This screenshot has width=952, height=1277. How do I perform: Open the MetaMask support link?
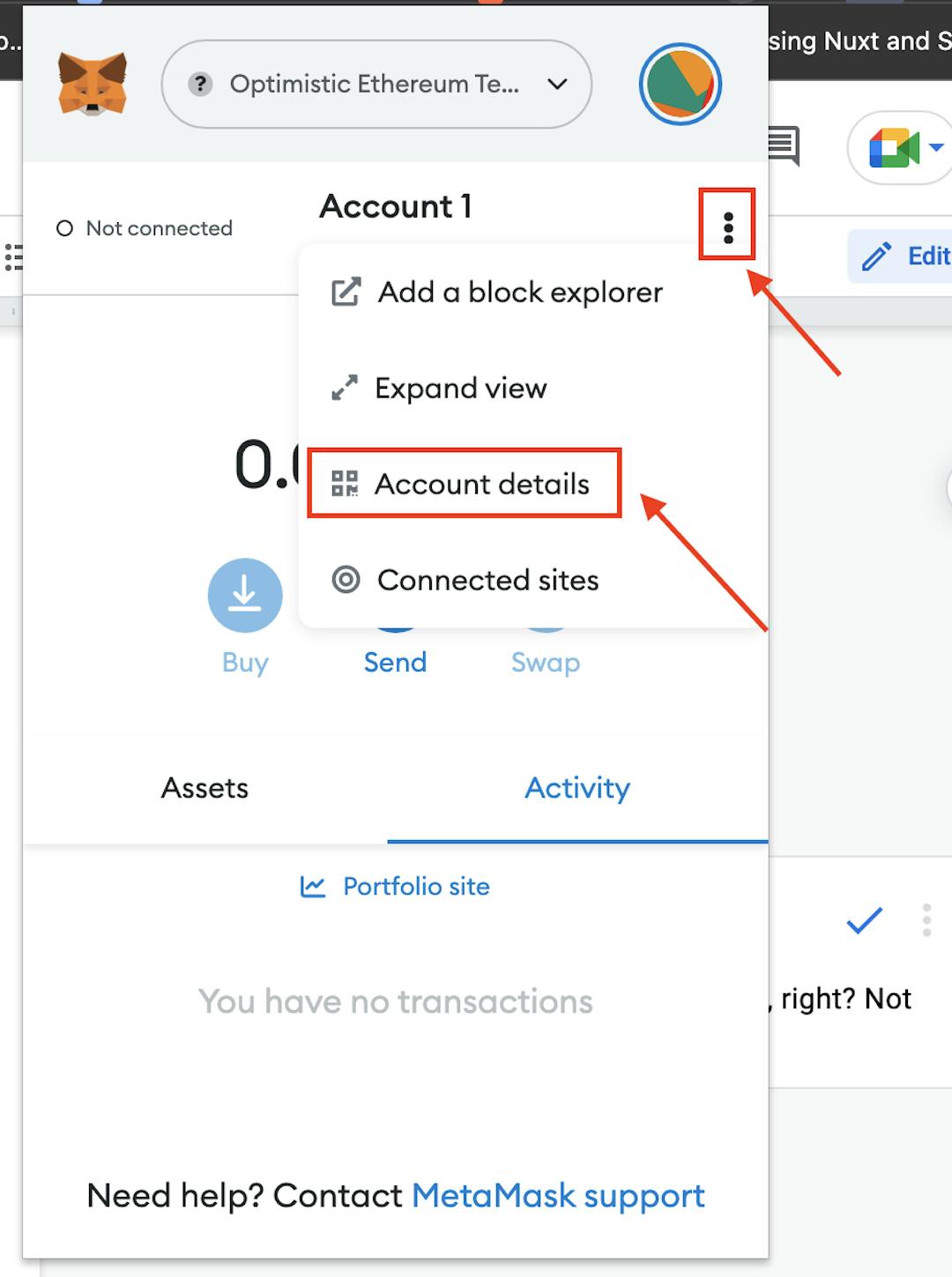coord(558,1196)
